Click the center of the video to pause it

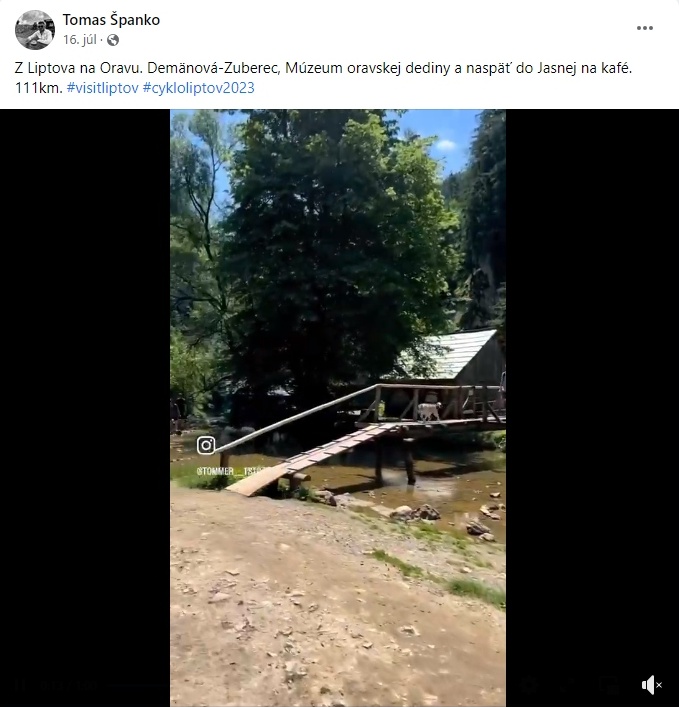[x=338, y=408]
